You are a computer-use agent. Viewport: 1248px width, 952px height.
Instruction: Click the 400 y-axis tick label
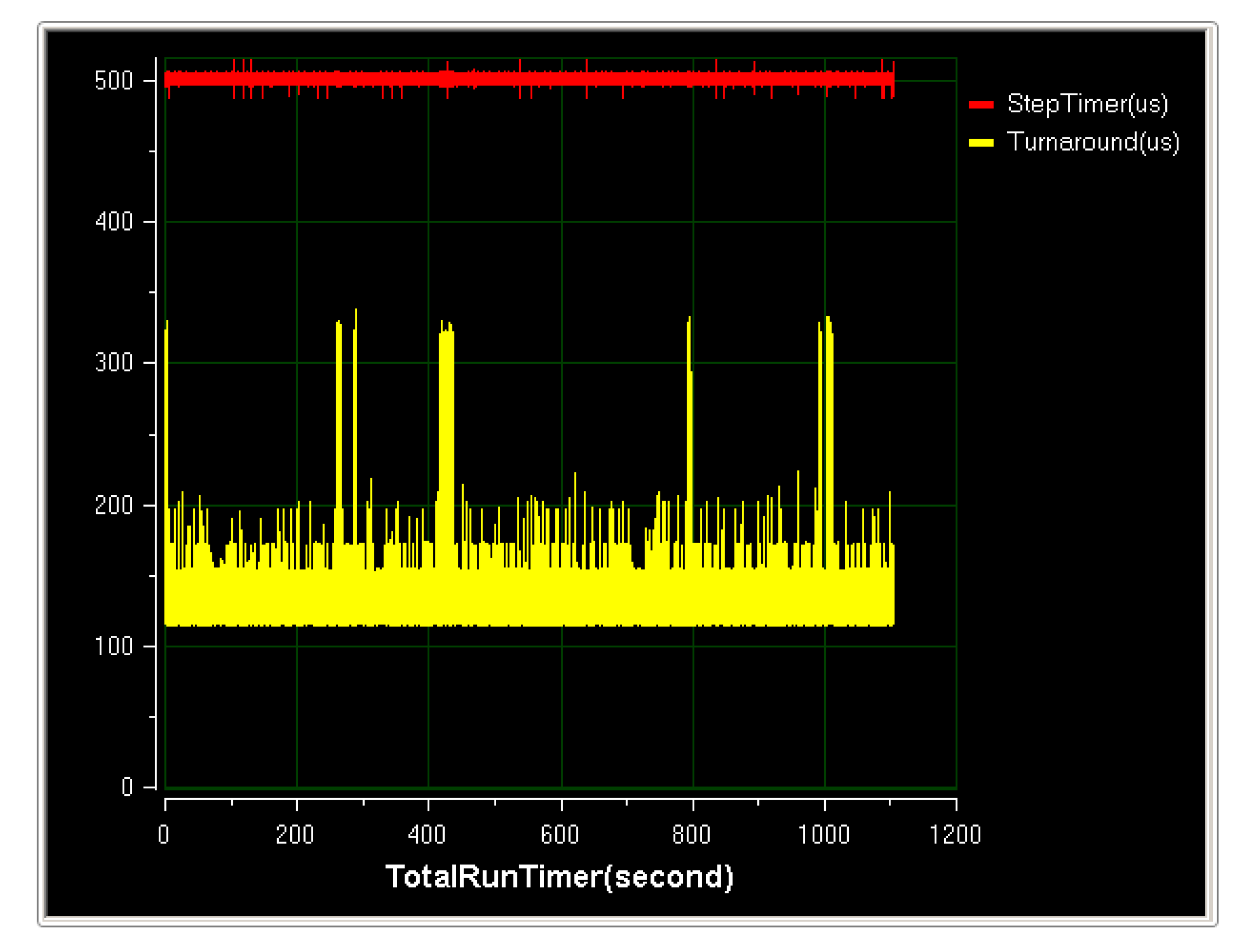point(113,221)
